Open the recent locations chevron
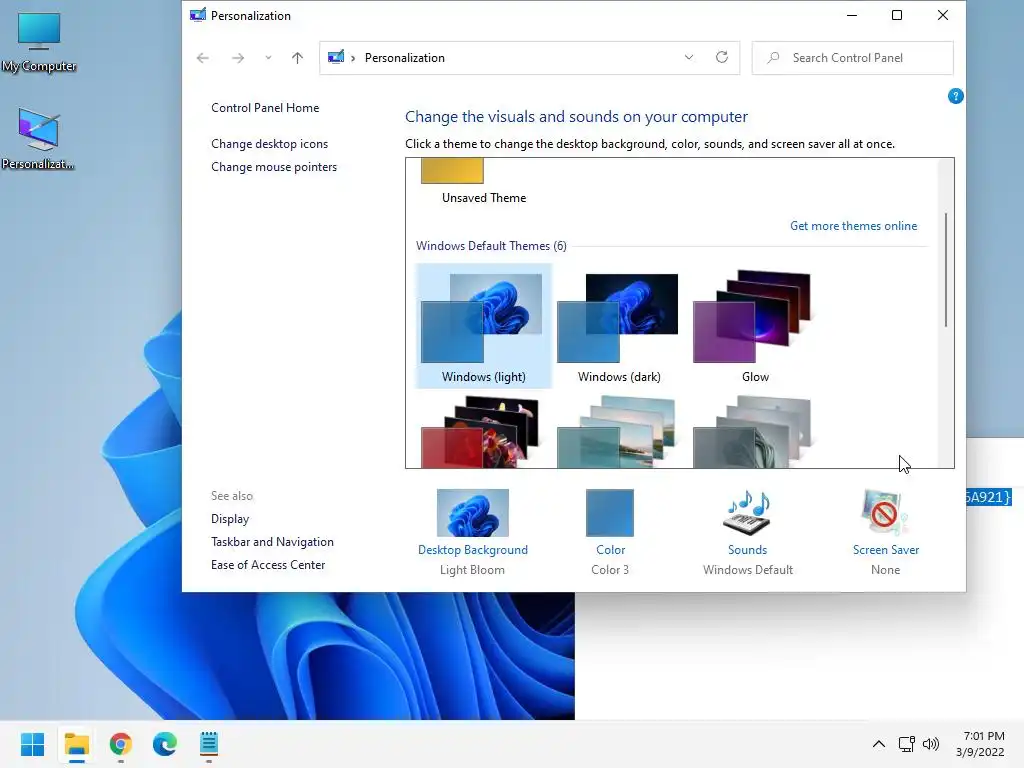Image resolution: width=1024 pixels, height=768 pixels. 268,57
